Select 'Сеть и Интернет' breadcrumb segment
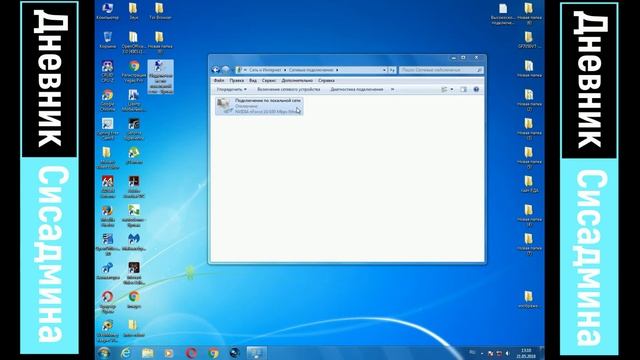This screenshot has width=640, height=360. tap(265, 70)
